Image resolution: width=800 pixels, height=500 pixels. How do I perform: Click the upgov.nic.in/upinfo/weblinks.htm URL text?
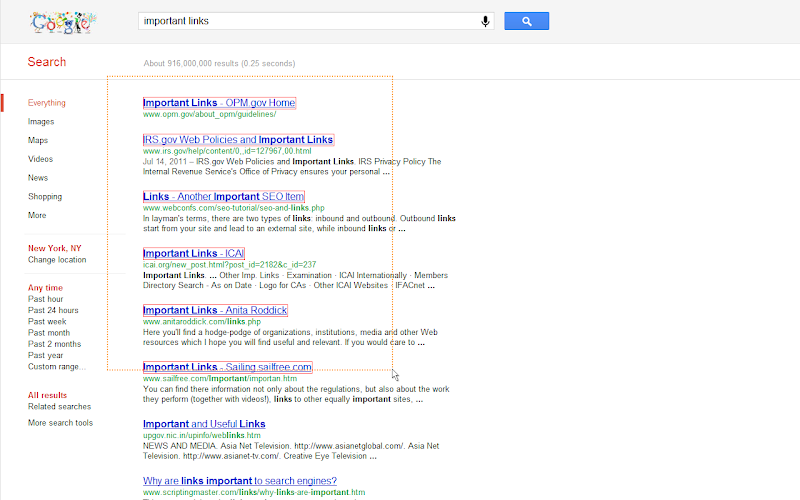pos(202,436)
